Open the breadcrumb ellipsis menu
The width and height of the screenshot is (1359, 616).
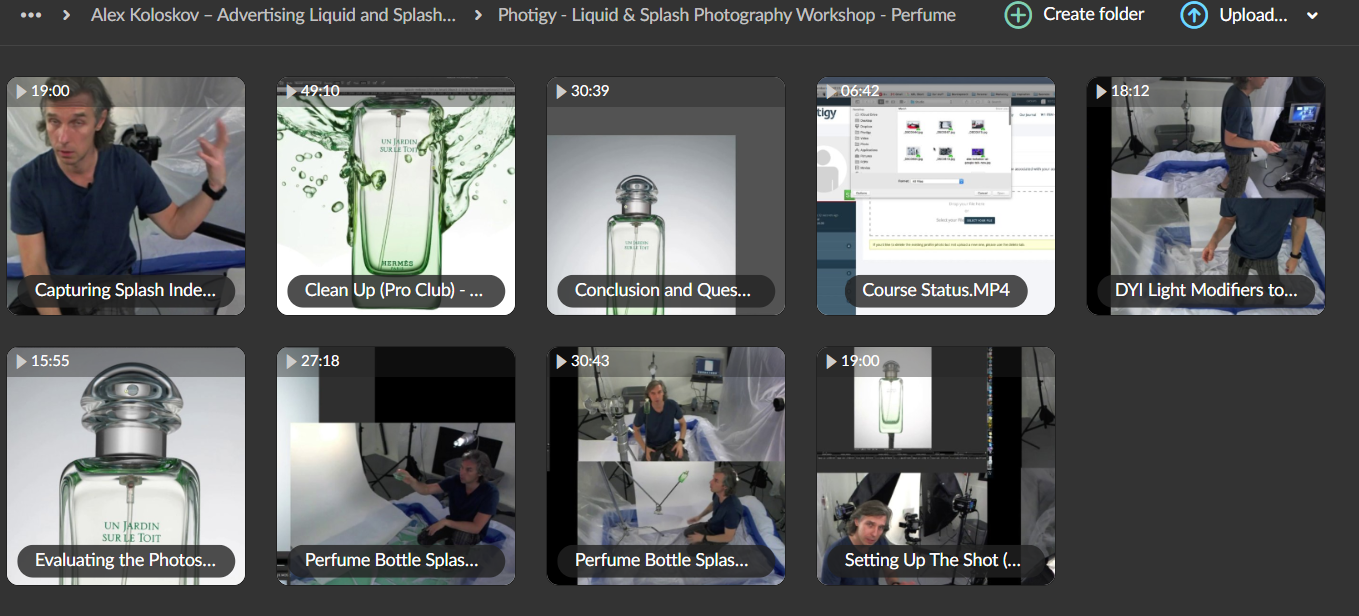coord(30,15)
